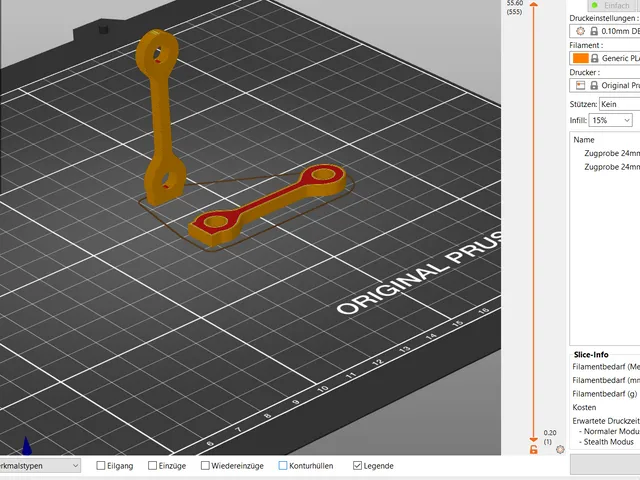Image resolution: width=640 pixels, height=480 pixels.
Task: Uncheck the Legende checkbox
Action: (x=357, y=465)
